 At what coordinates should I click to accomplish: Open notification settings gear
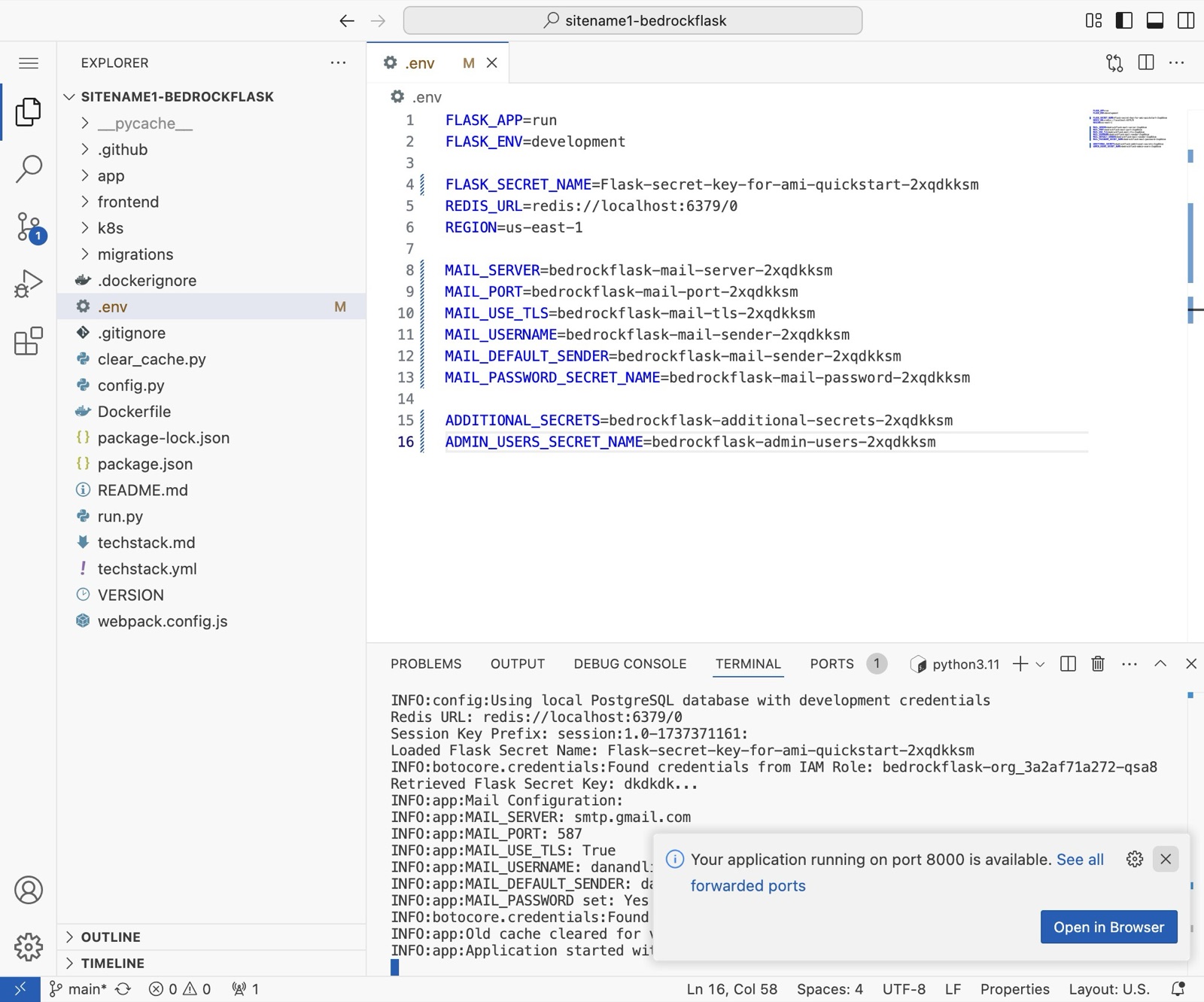click(1135, 859)
